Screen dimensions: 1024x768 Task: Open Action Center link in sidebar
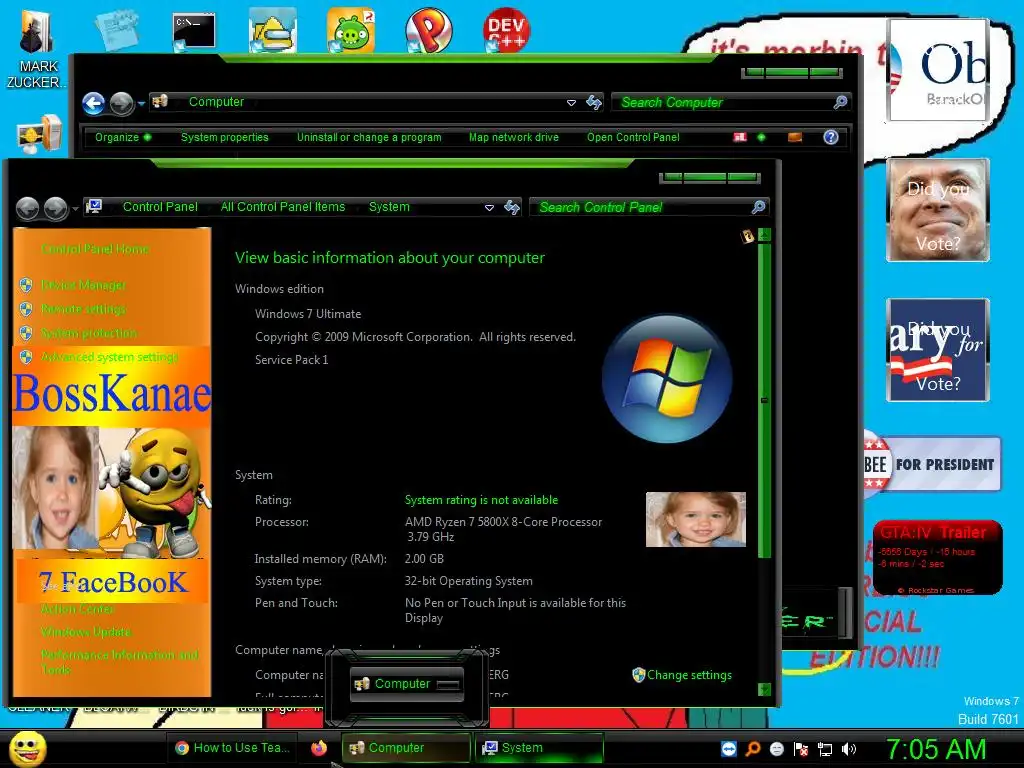[77, 609]
